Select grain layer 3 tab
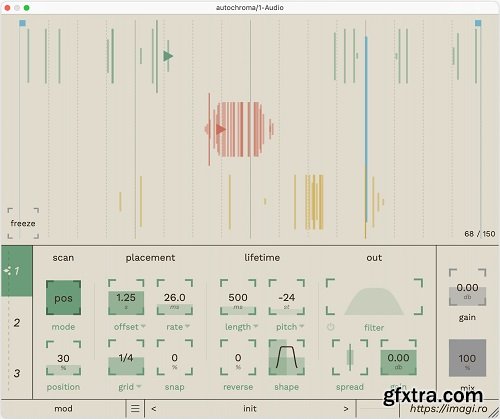500x419 pixels. (17, 373)
